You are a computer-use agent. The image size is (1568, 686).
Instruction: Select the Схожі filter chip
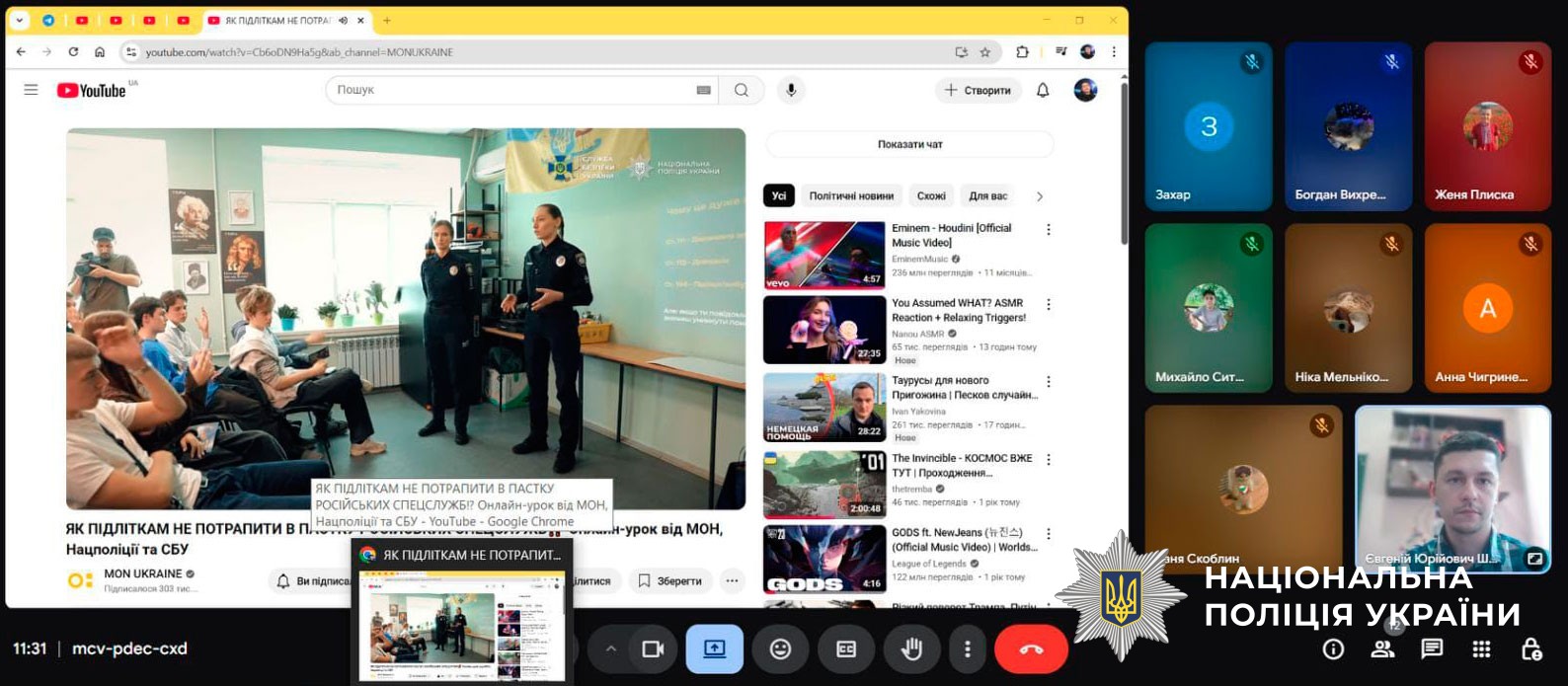(x=931, y=195)
